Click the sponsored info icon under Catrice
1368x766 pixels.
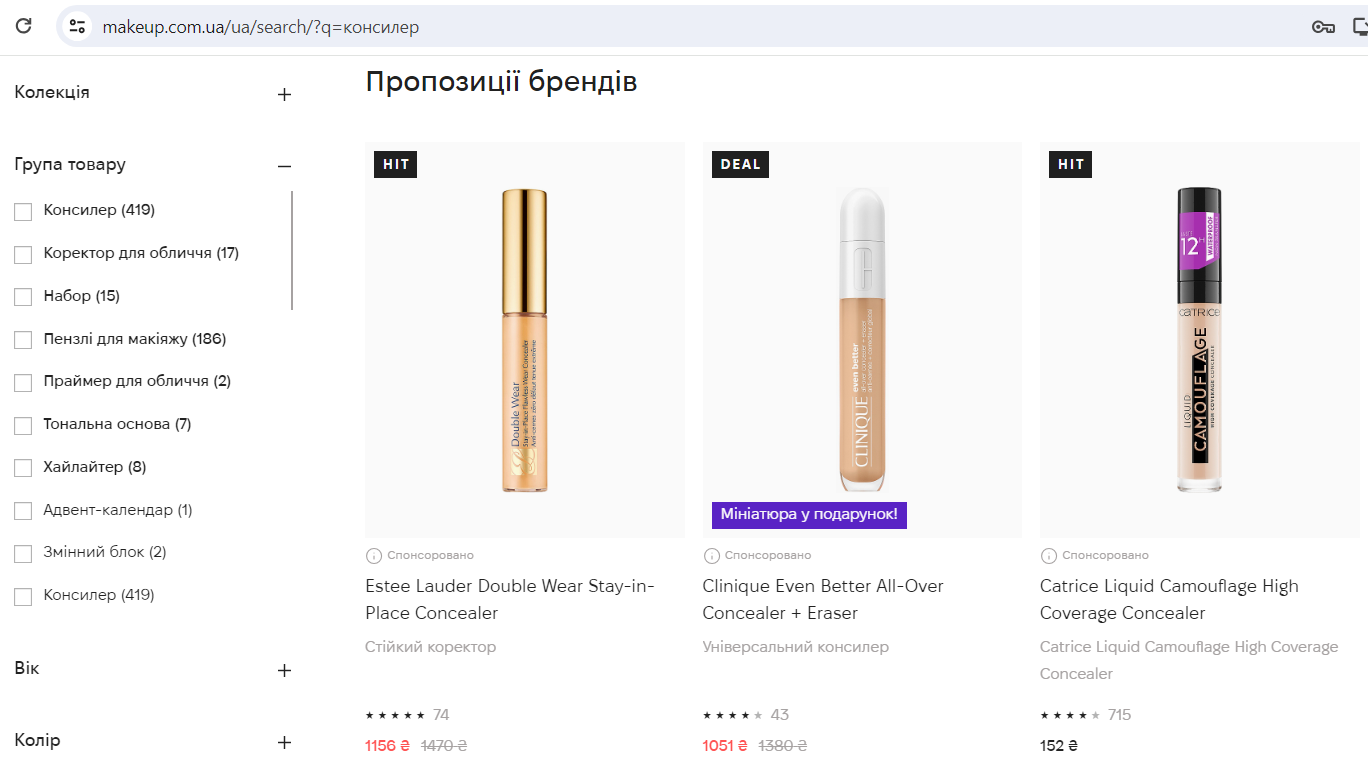pyautogui.click(x=1049, y=556)
